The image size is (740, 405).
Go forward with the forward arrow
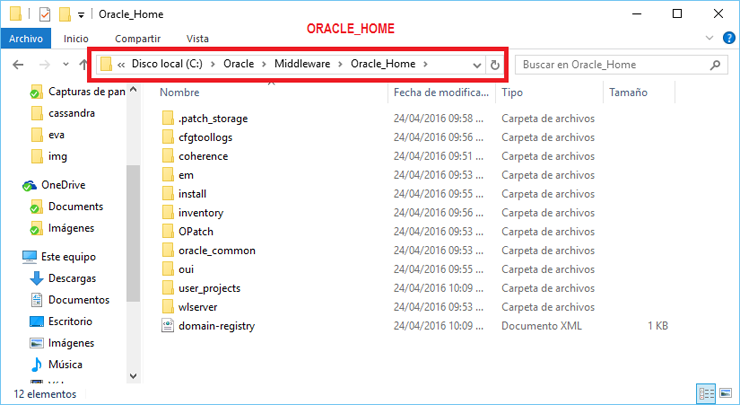click(44, 65)
